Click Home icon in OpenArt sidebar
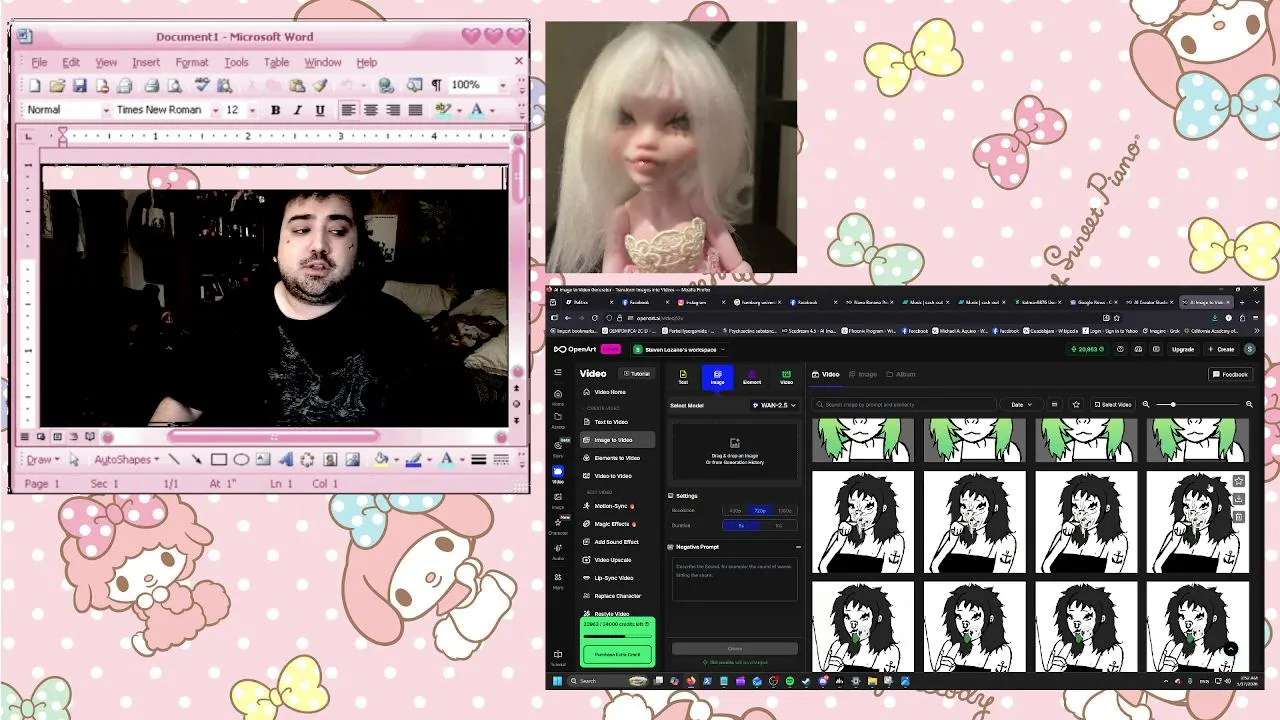 [558, 397]
